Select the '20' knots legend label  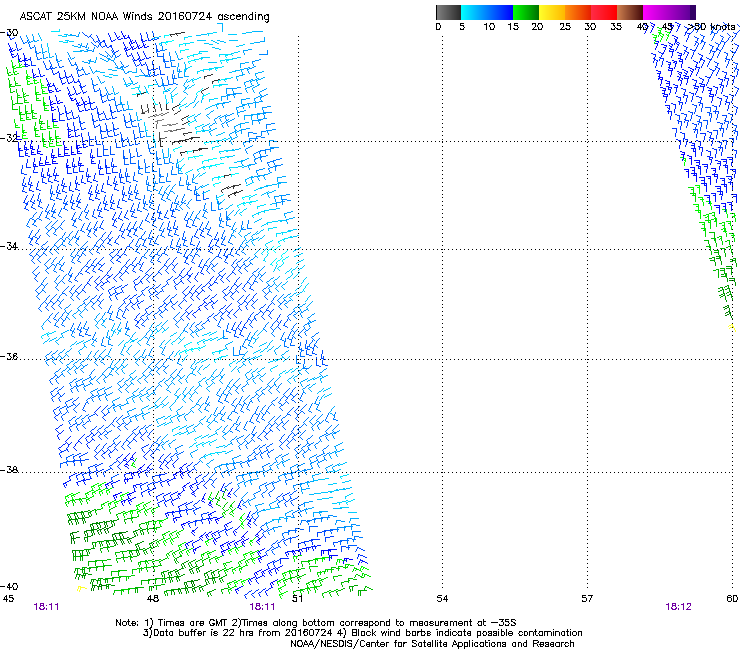tap(537, 27)
